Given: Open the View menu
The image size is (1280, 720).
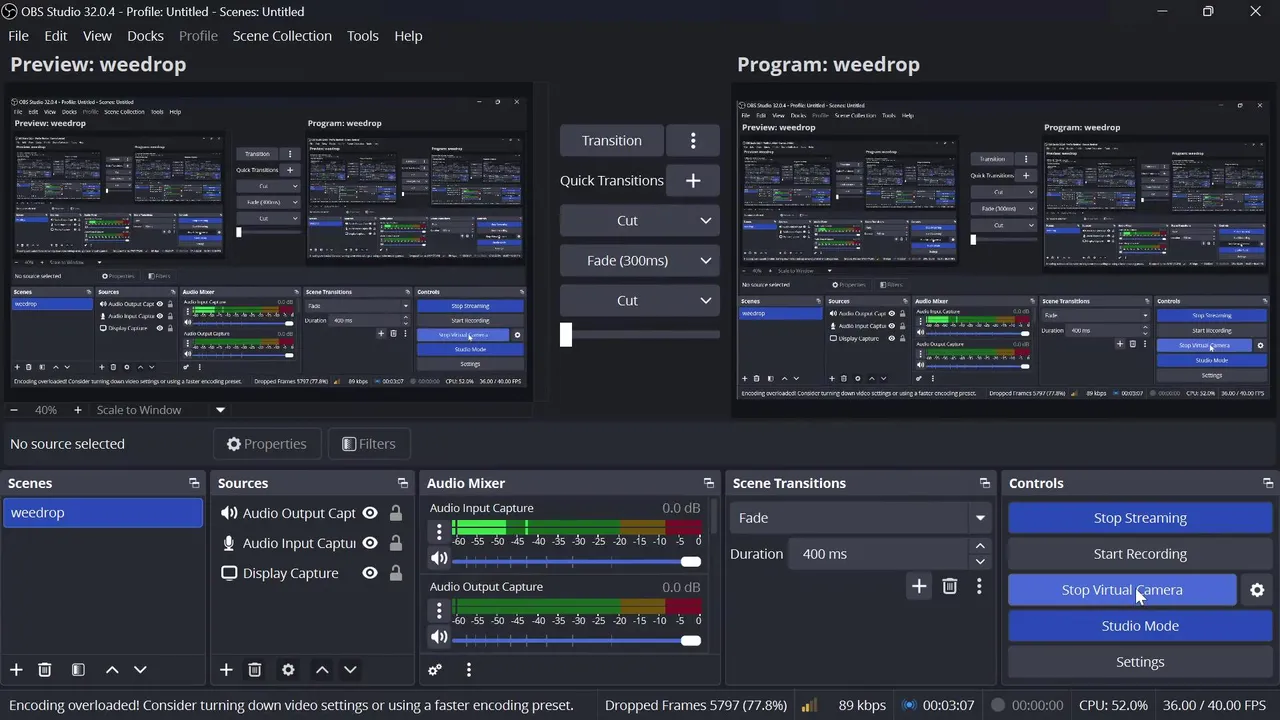Looking at the screenshot, I should [97, 36].
